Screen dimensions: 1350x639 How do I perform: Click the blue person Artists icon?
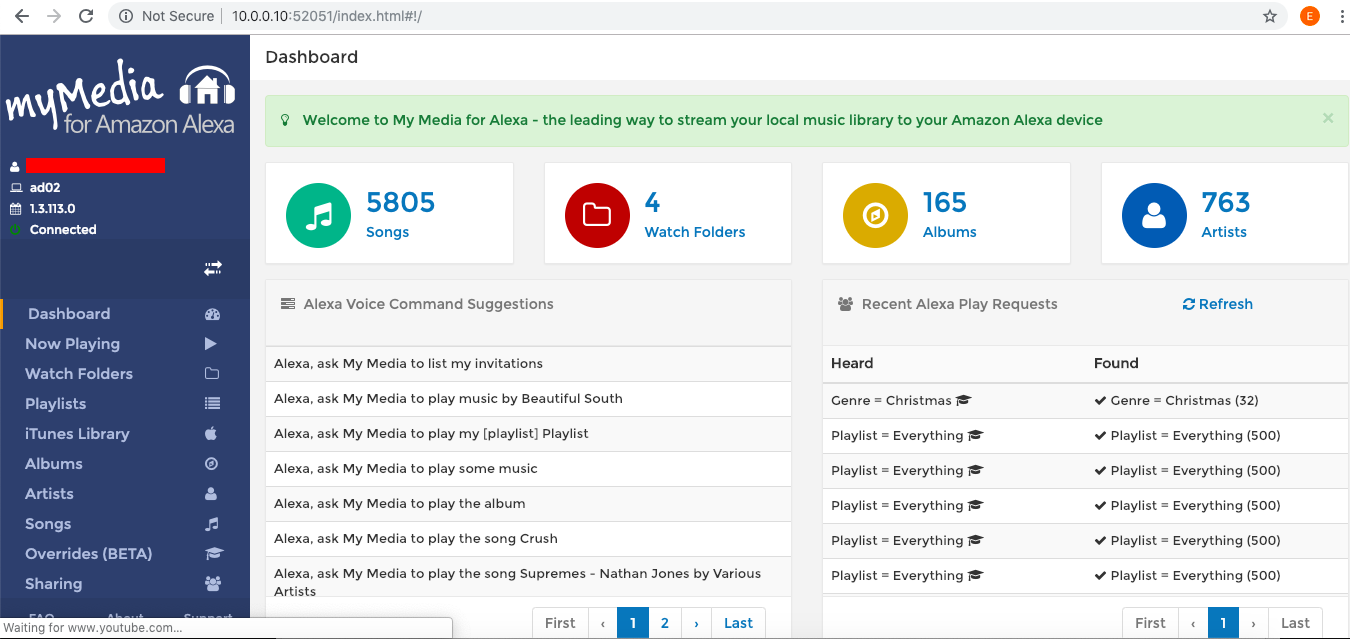coord(1154,215)
